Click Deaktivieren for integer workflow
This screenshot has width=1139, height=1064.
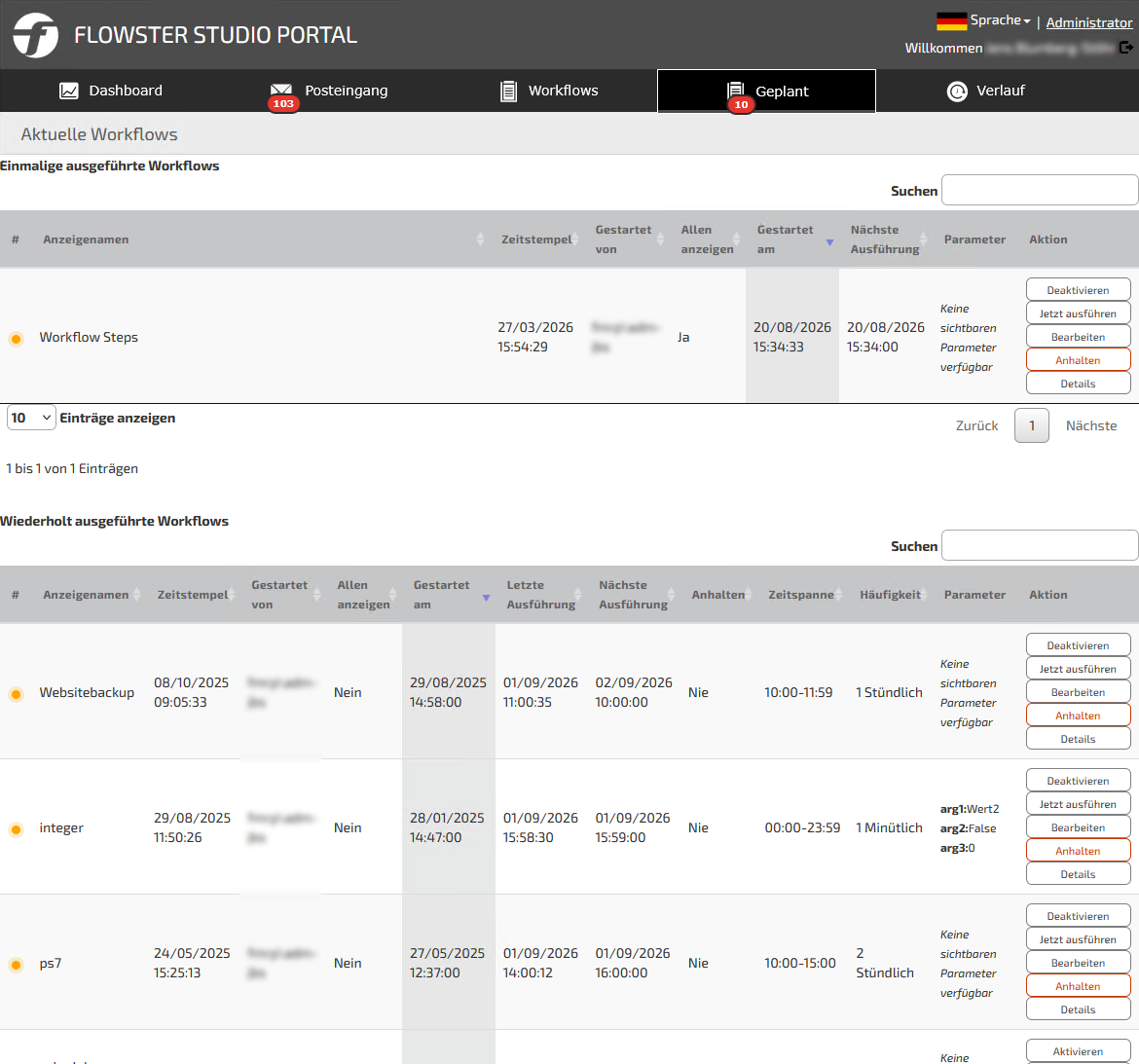point(1078,780)
